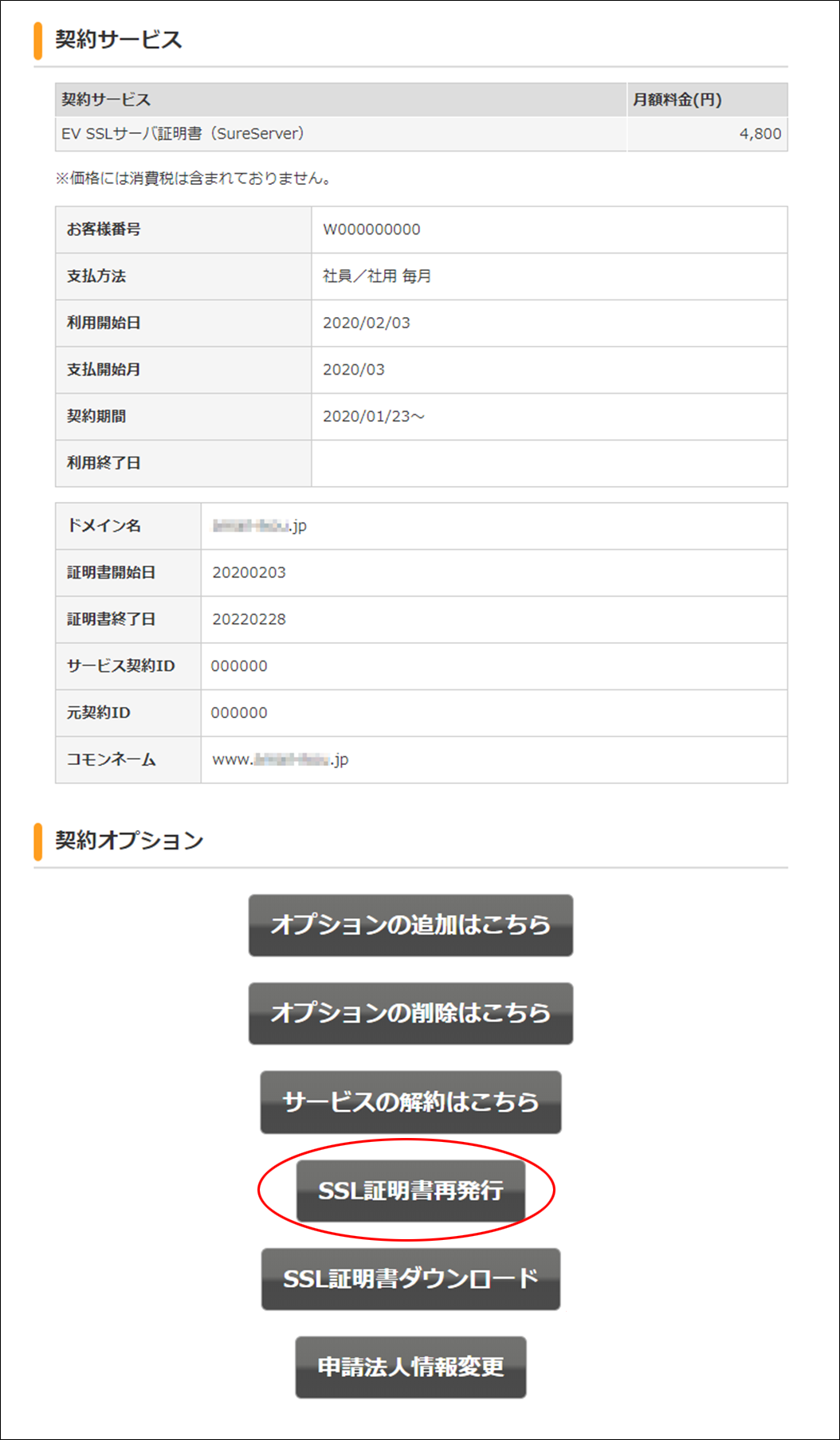Select the 証明書終了日 value 20220228
Image resolution: width=840 pixels, height=1440 pixels.
249,619
